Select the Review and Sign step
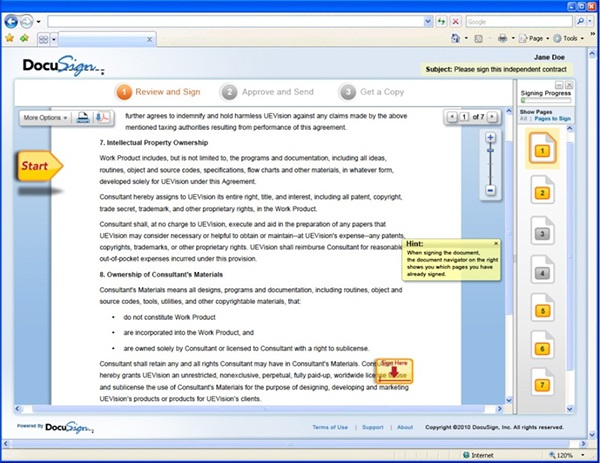 pos(158,92)
